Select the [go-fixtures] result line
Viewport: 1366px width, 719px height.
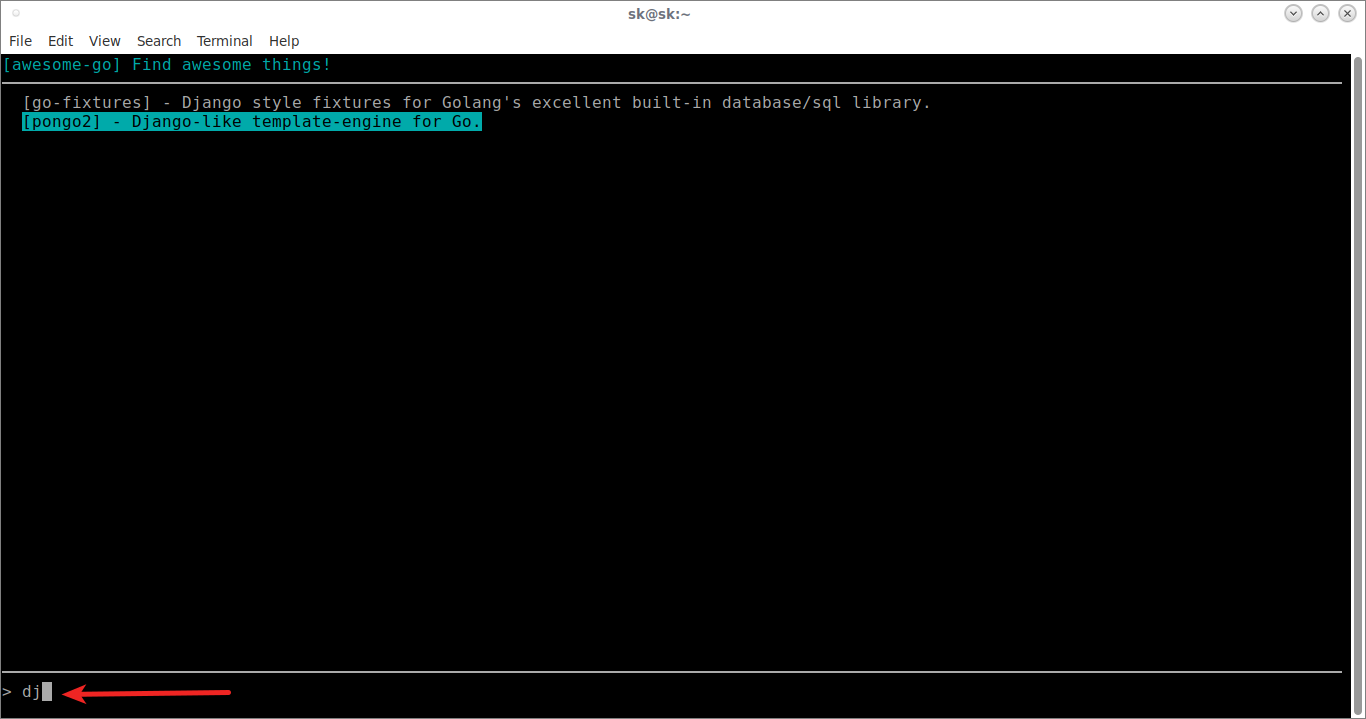476,102
